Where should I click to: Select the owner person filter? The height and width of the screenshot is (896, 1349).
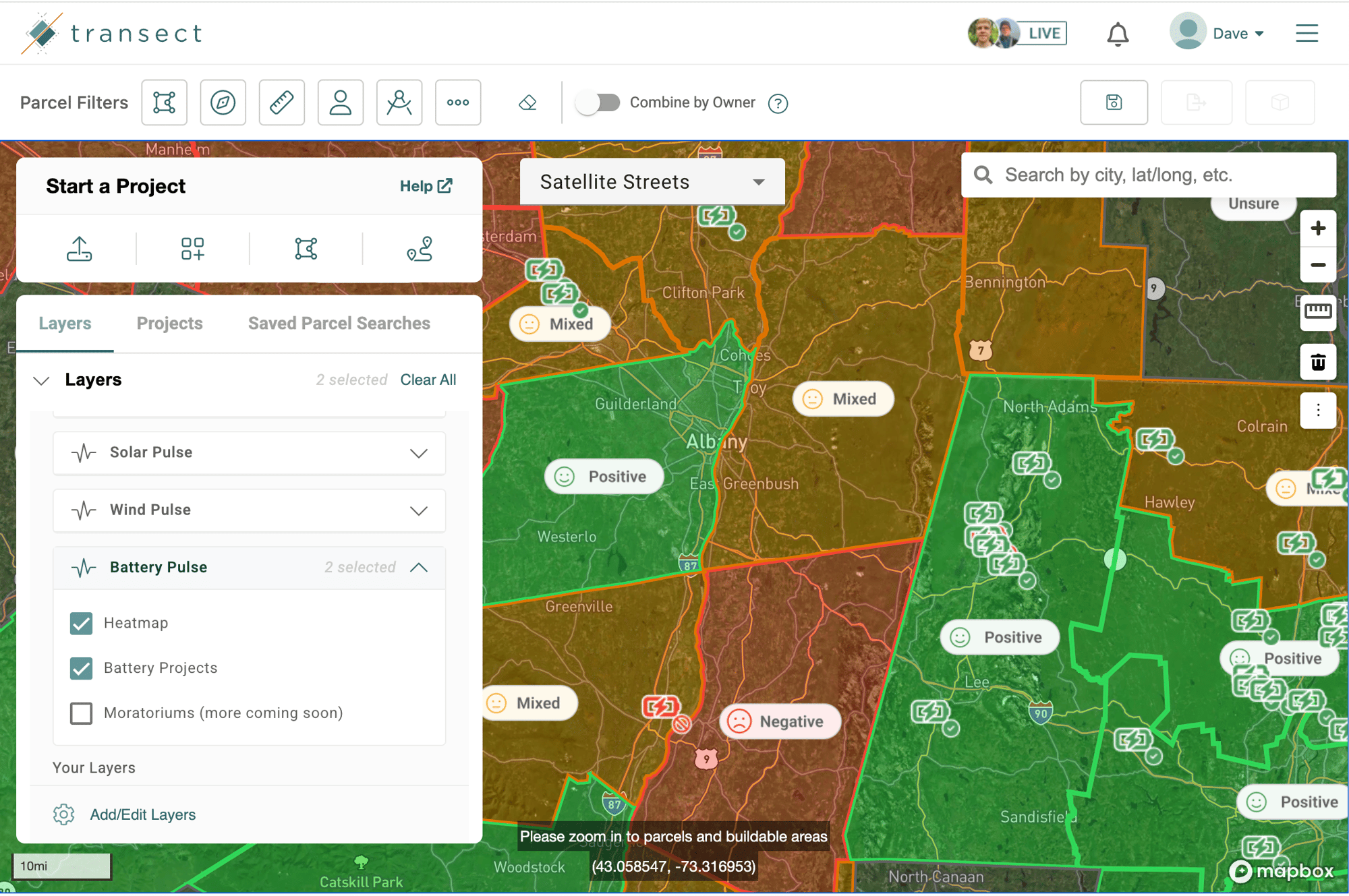pyautogui.click(x=340, y=102)
